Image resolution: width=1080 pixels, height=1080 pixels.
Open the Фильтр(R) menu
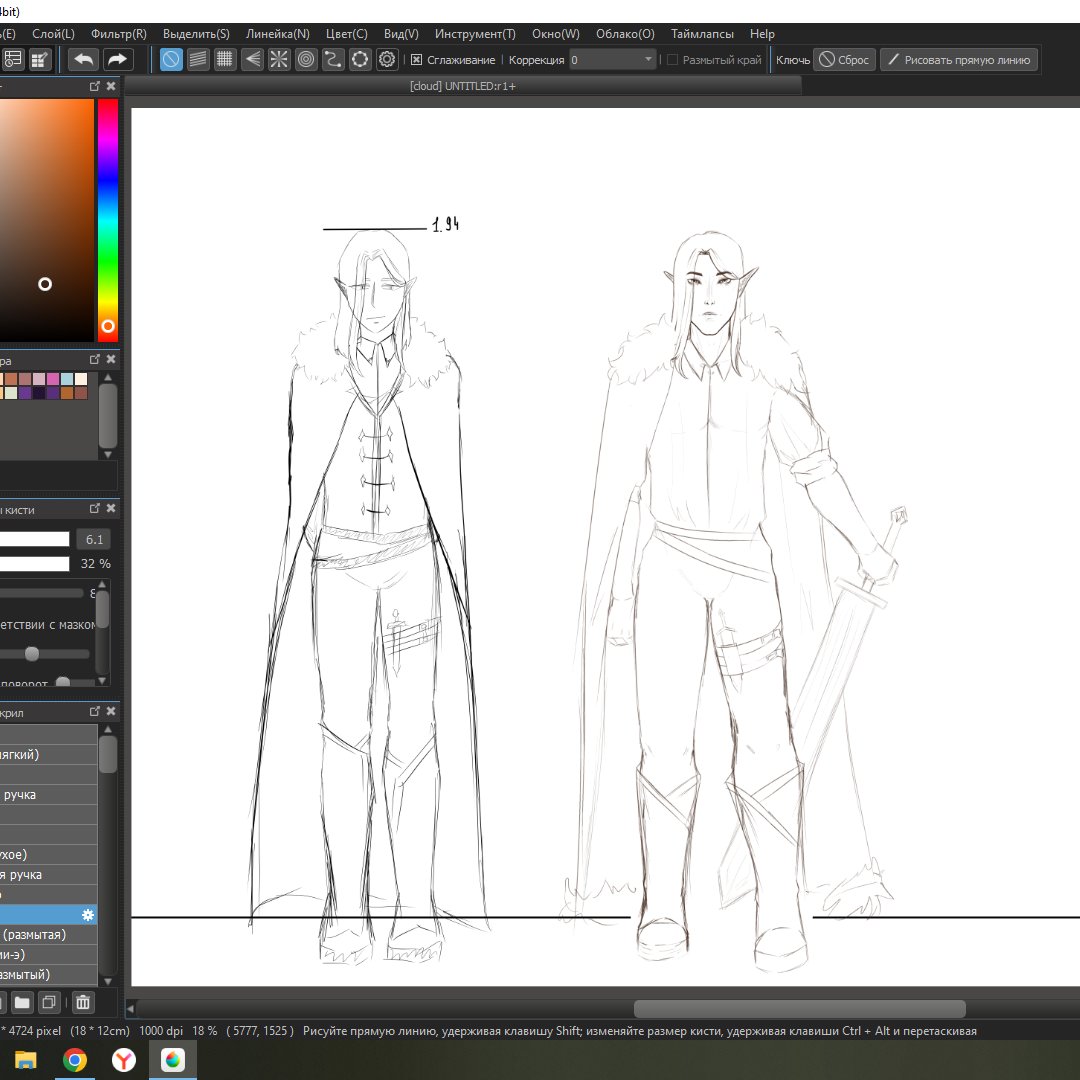tap(118, 34)
